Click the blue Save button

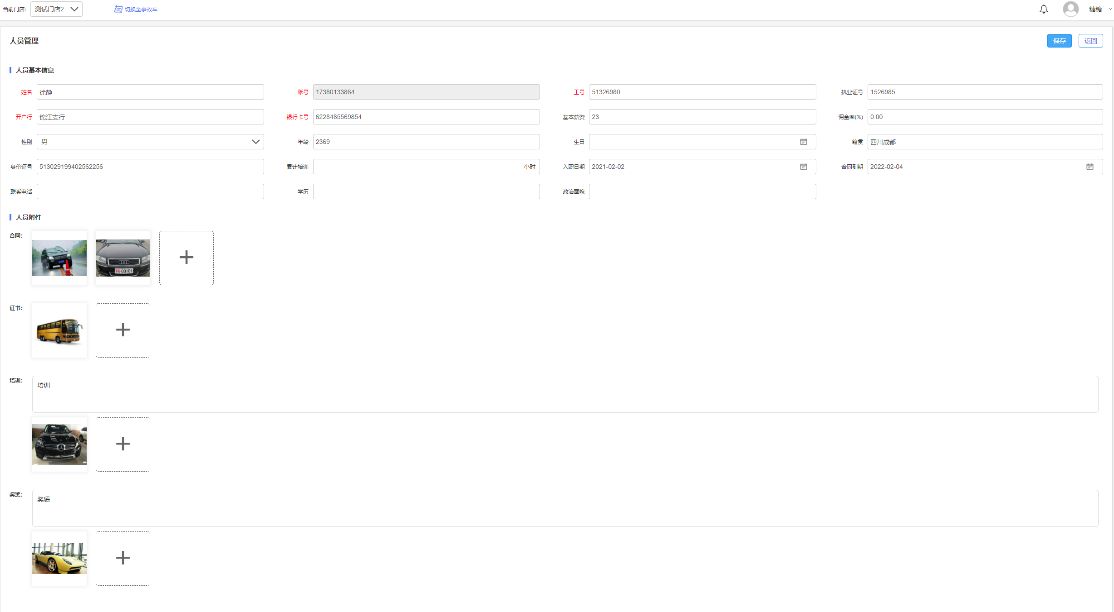click(1059, 41)
